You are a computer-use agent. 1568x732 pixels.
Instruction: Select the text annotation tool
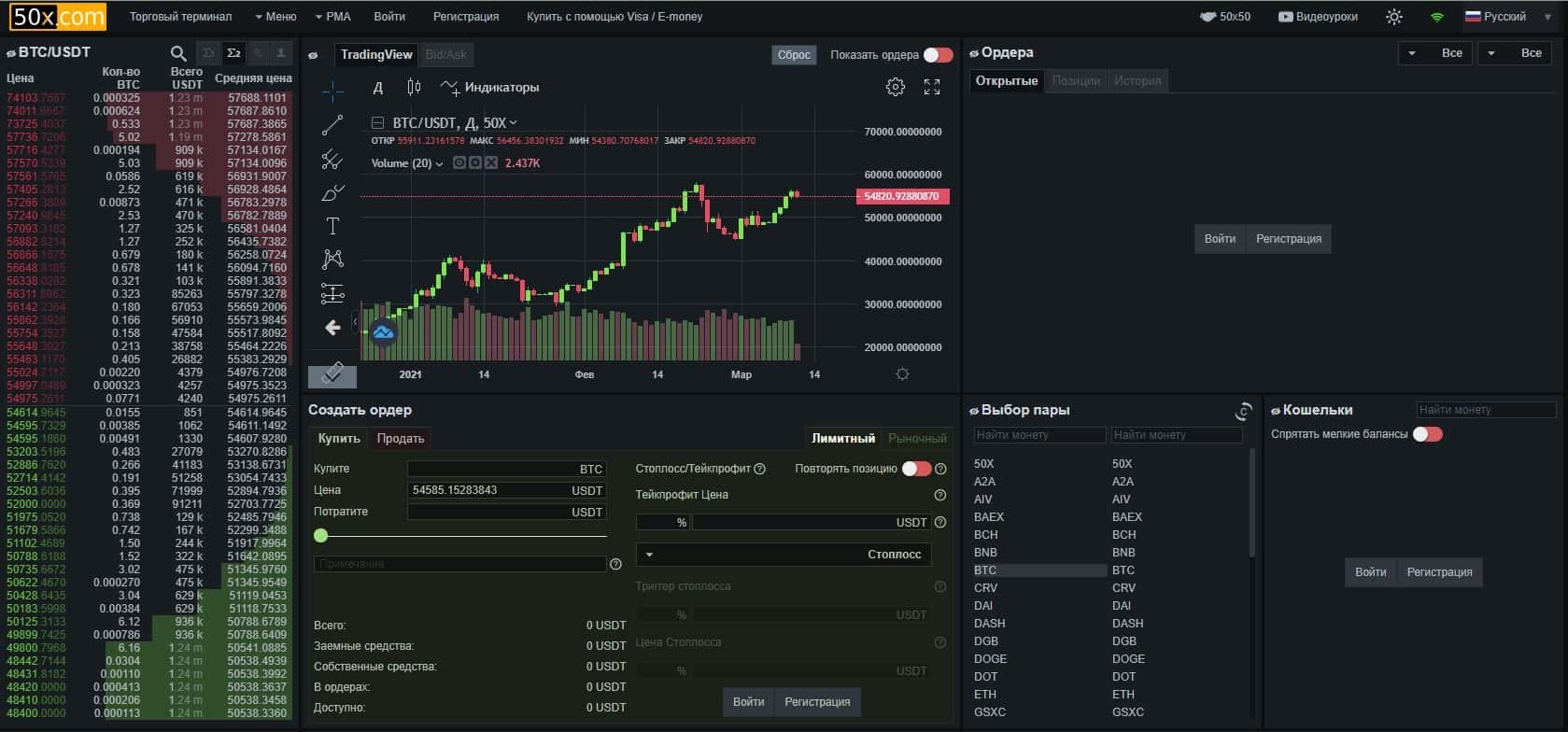pyautogui.click(x=332, y=226)
